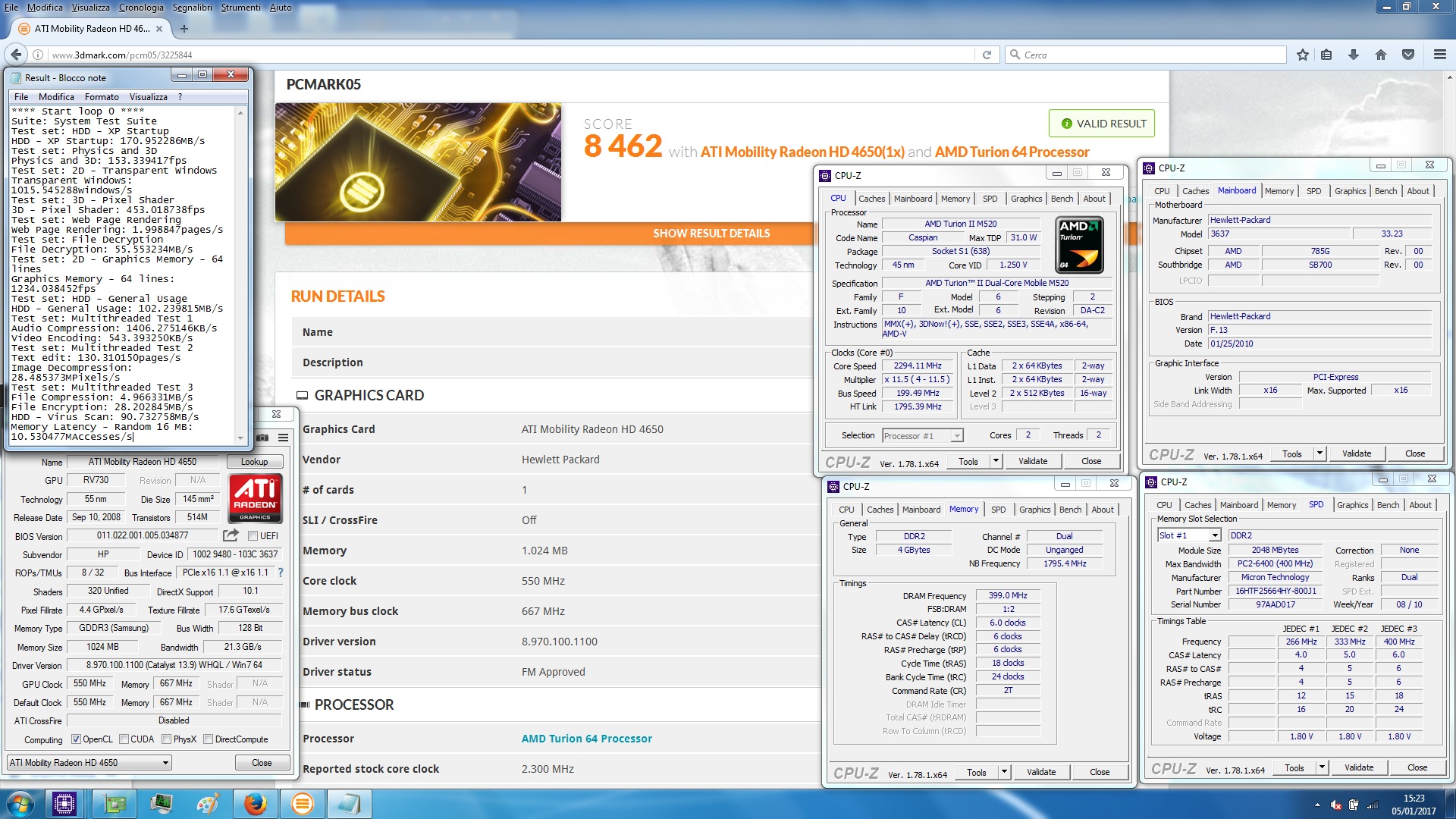The image size is (1456, 819).
Task: Open the Segnalibri menu in Firefox
Action: 193,8
